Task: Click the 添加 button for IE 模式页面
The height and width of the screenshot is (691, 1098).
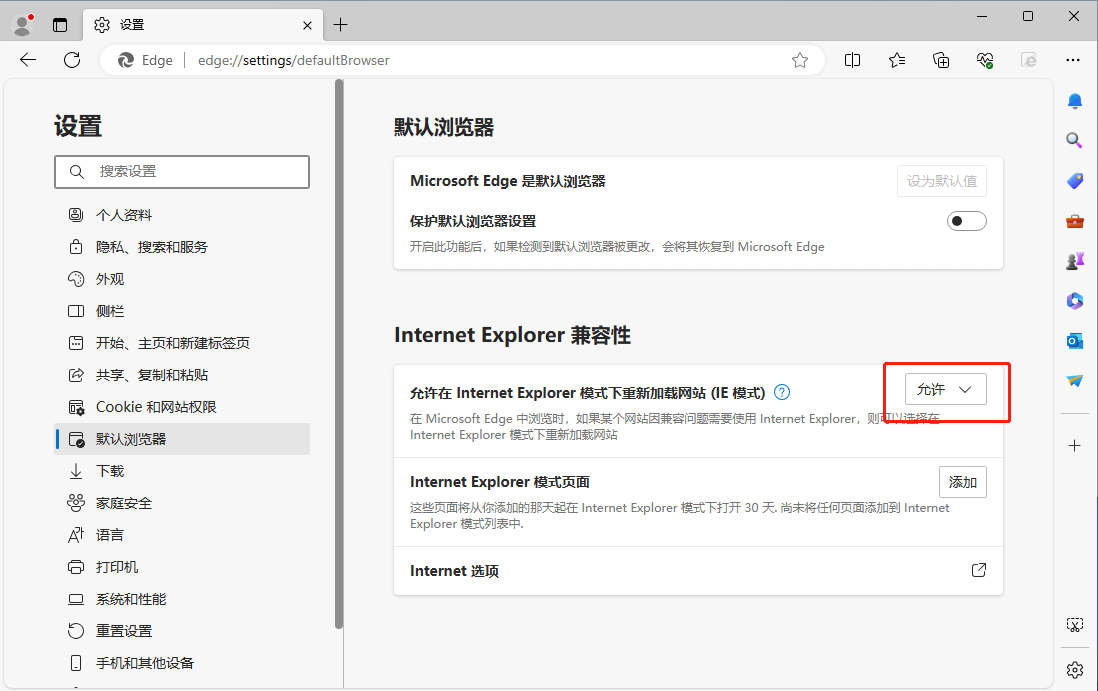Action: (x=962, y=481)
